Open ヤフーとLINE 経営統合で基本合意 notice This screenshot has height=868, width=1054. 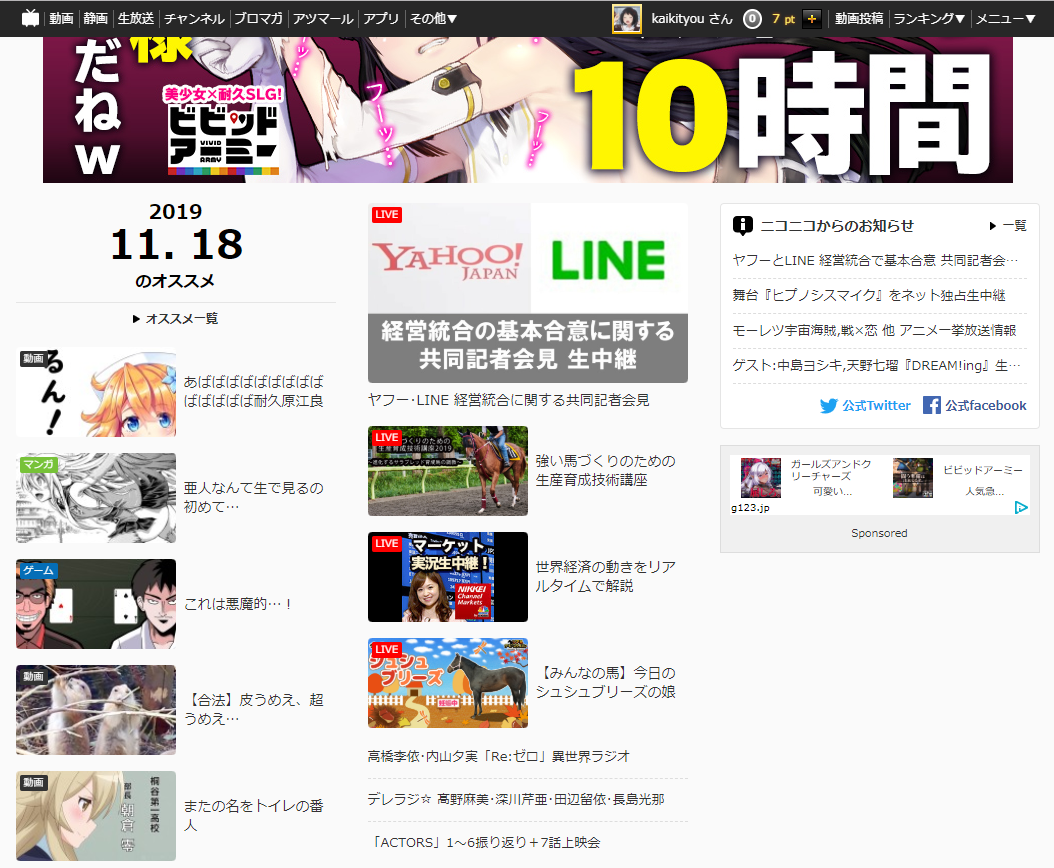(875, 260)
